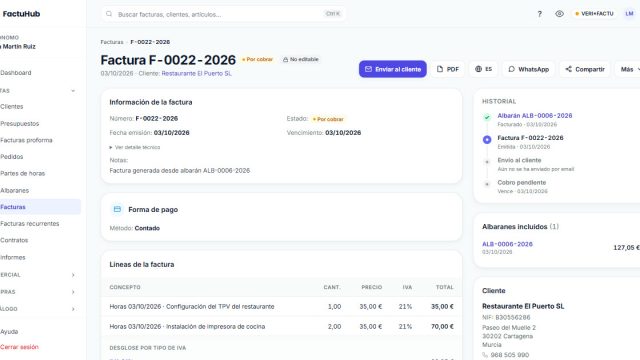Download invoice with PDF button
Image resolution: width=640 pixels, height=360 pixels.
(448, 69)
